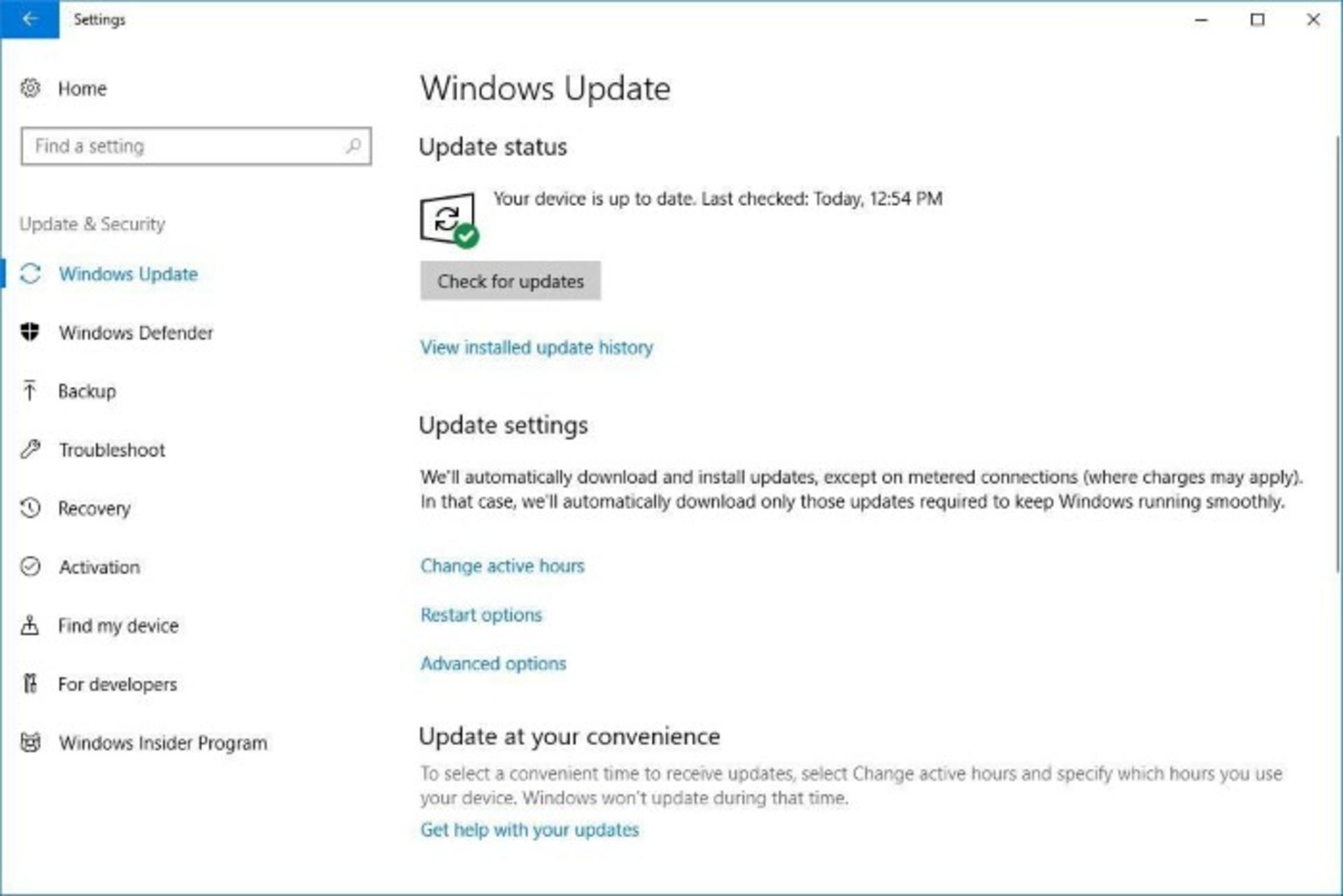This screenshot has width=1343, height=896.
Task: Open Advanced options link
Action: pos(493,663)
